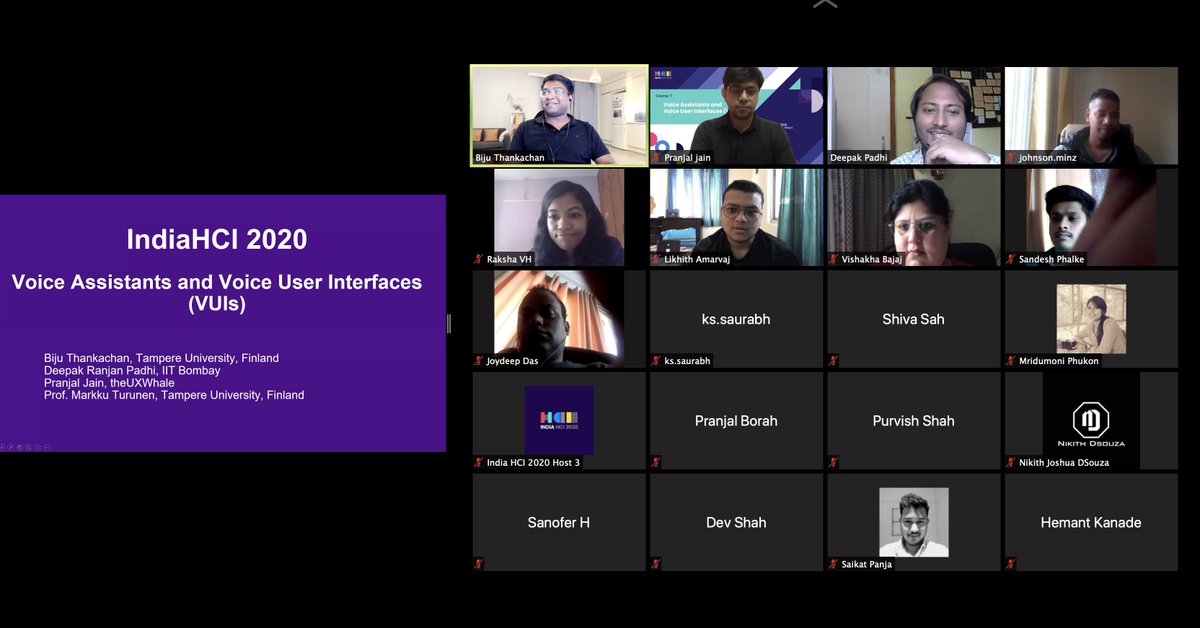Click the 'Biju Thankachan' name label
Viewport: 1200px width, 628px height.
pos(510,158)
